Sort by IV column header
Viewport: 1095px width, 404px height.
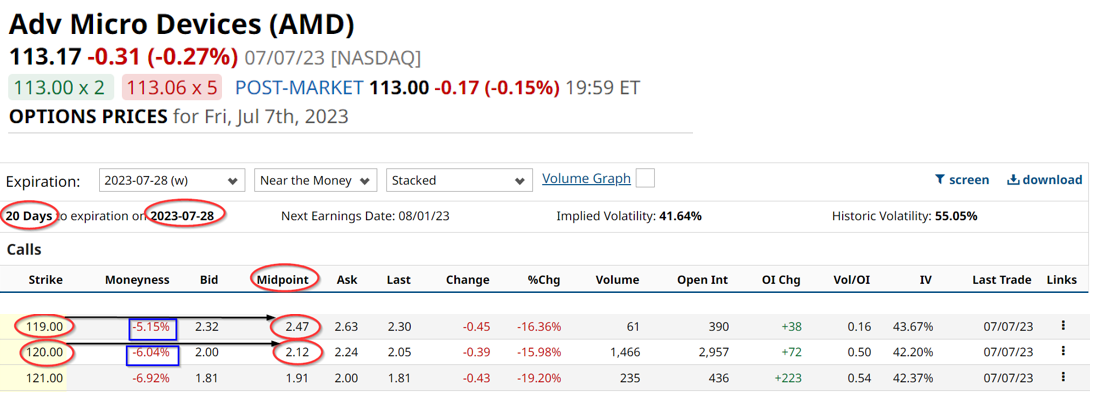pyautogui.click(x=925, y=280)
